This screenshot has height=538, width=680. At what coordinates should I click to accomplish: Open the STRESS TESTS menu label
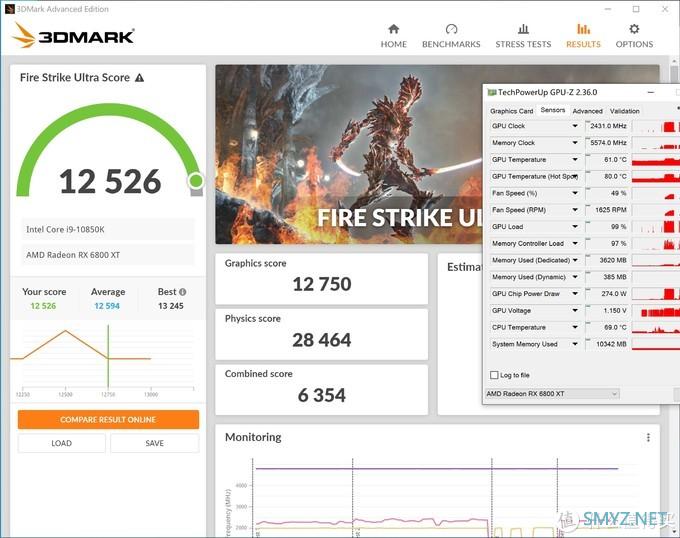click(x=523, y=44)
